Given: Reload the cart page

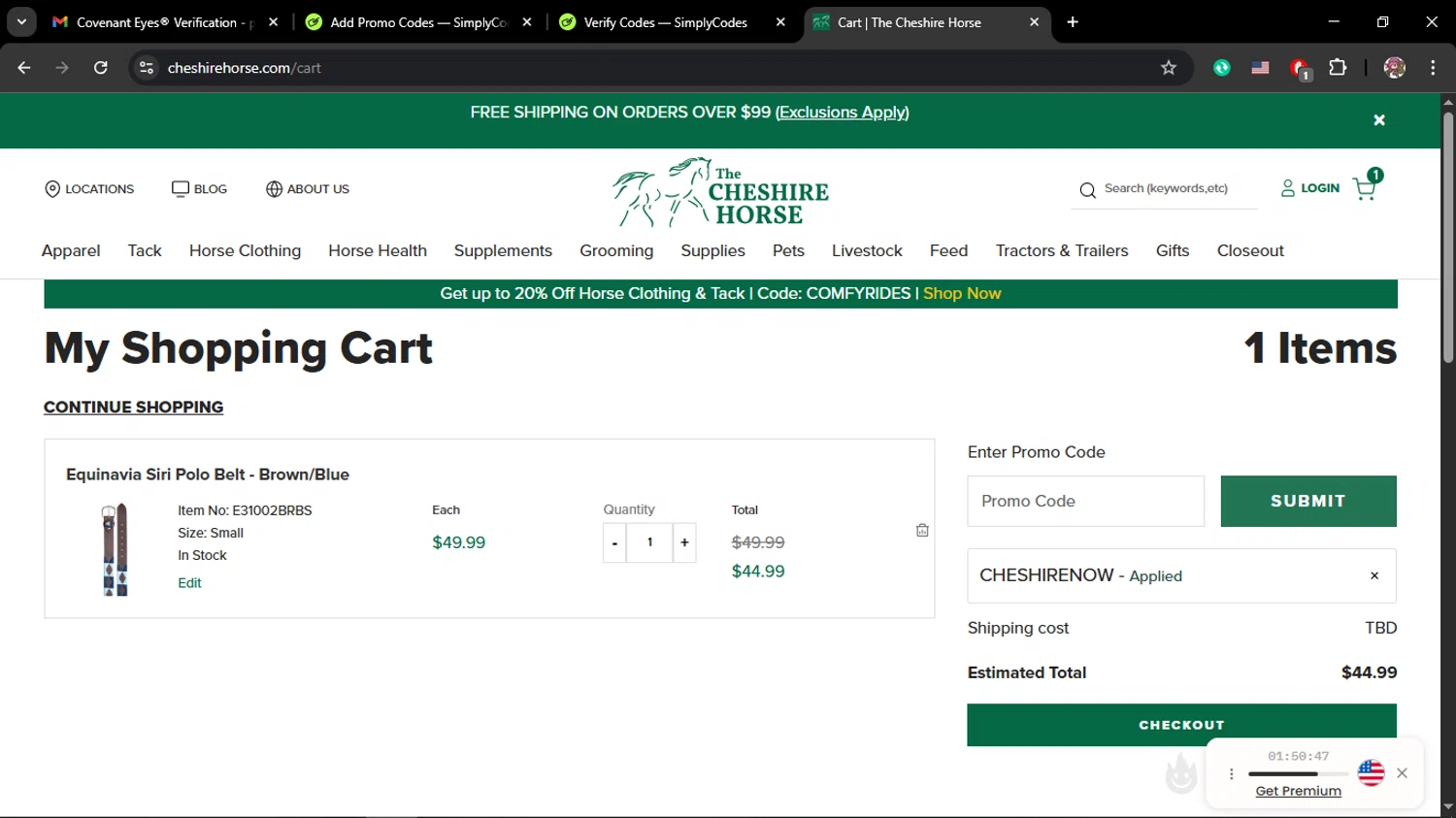Looking at the screenshot, I should coord(100,67).
